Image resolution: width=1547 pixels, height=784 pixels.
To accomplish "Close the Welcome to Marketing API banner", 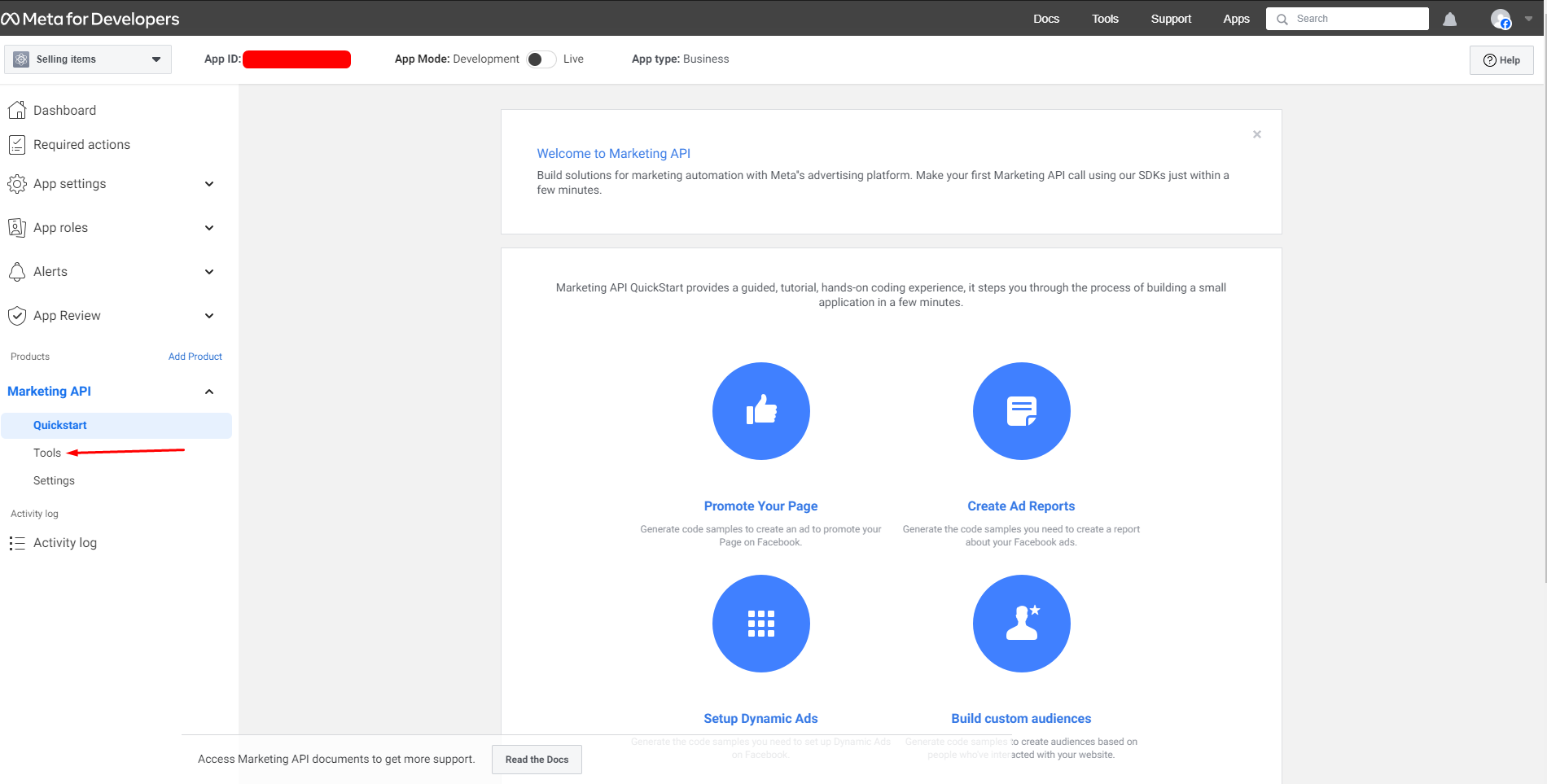I will coord(1257,134).
